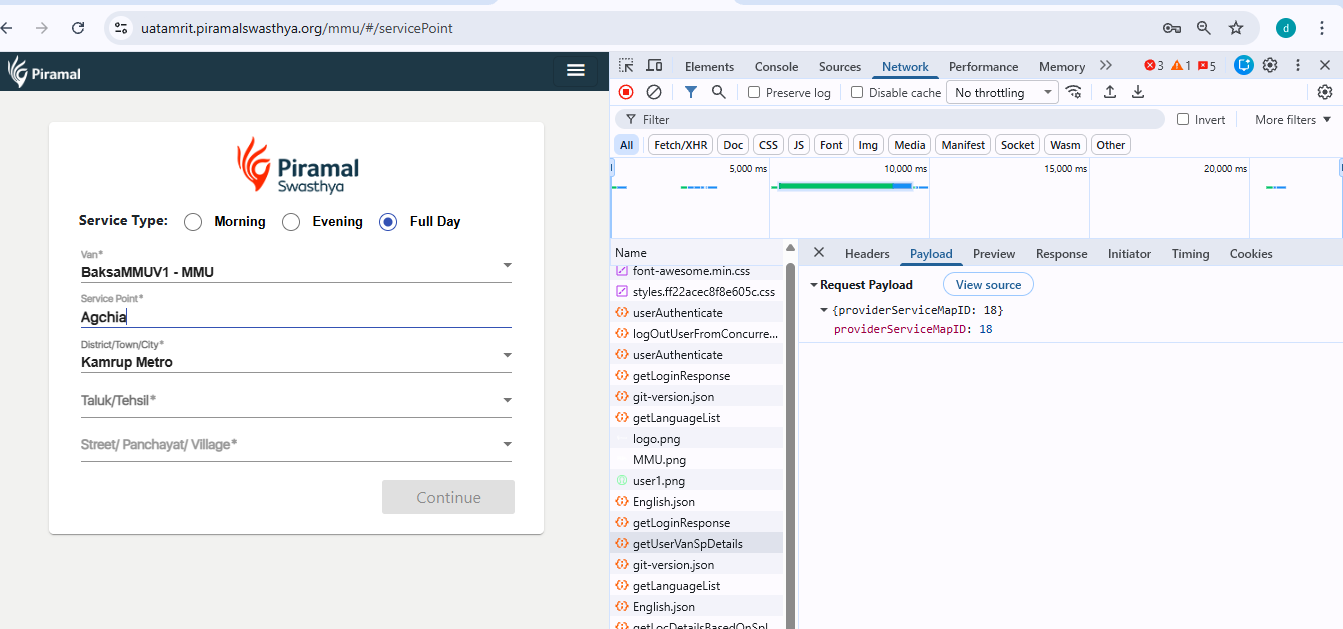
Task: Check the Disable cache option
Action: (x=857, y=93)
